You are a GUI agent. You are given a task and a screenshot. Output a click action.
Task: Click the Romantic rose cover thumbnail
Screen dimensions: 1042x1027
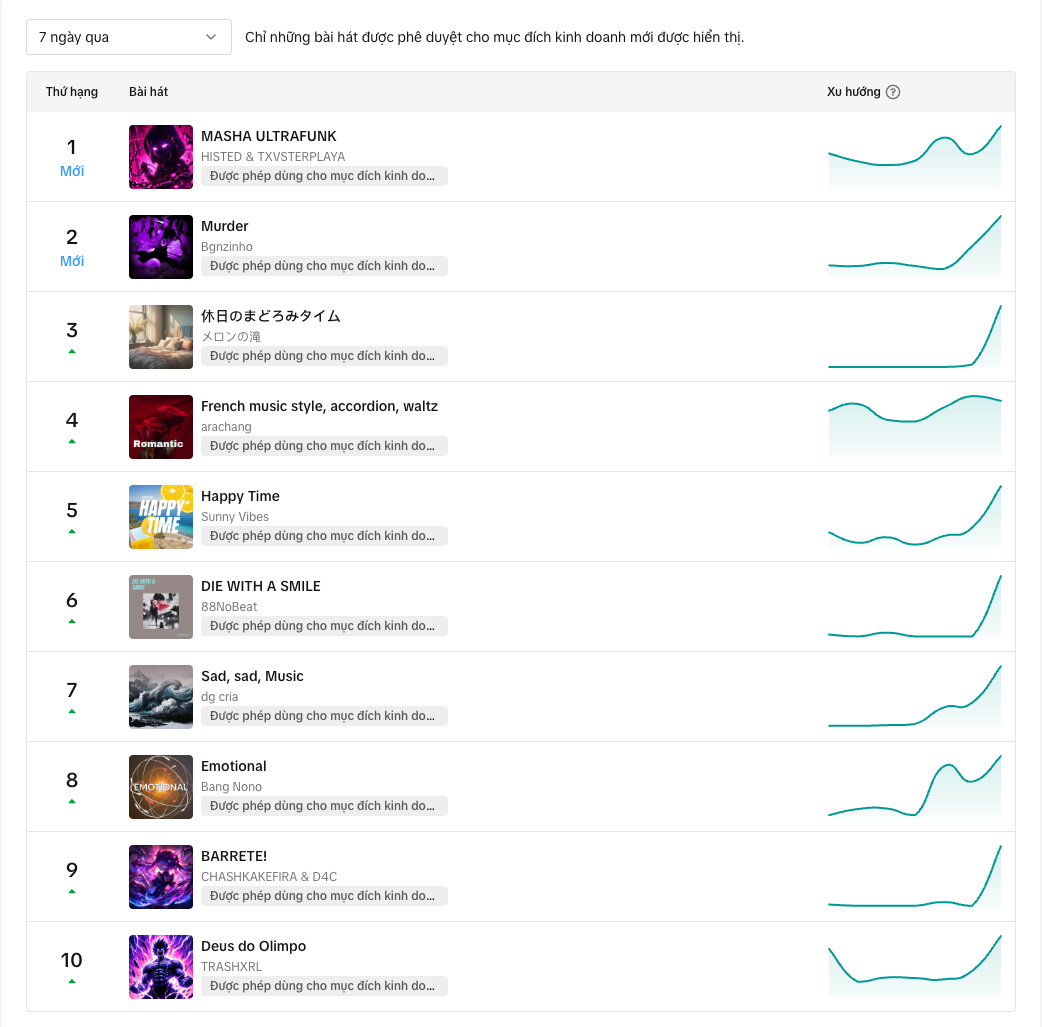(x=161, y=427)
